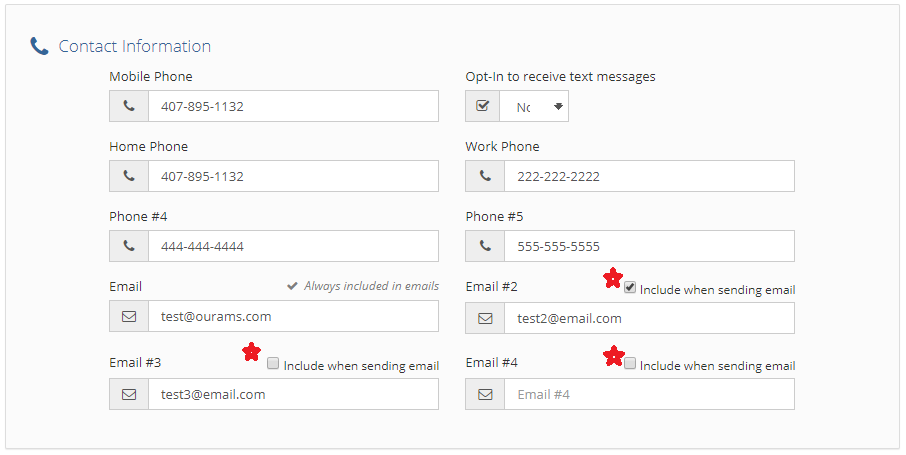Click the envelope icon beside Email #2 field

(485, 318)
